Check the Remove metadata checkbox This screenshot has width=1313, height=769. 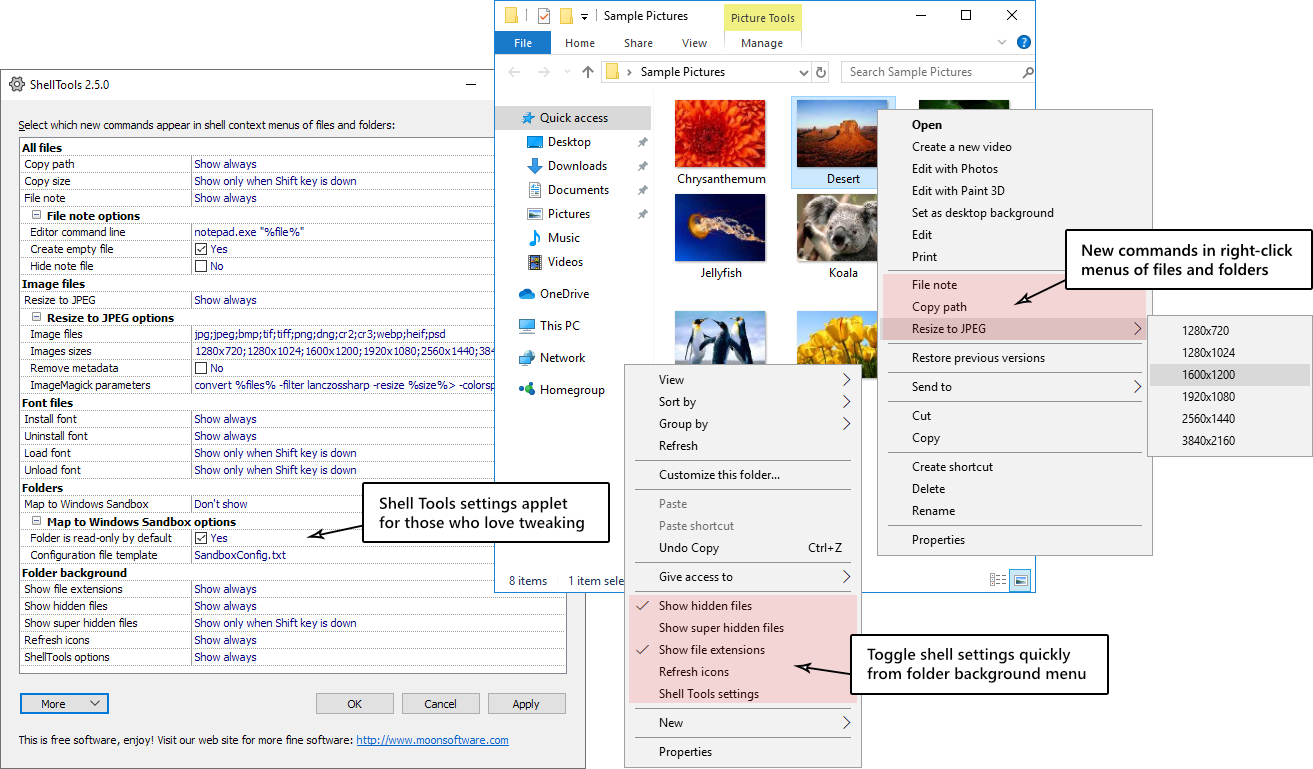click(201, 368)
